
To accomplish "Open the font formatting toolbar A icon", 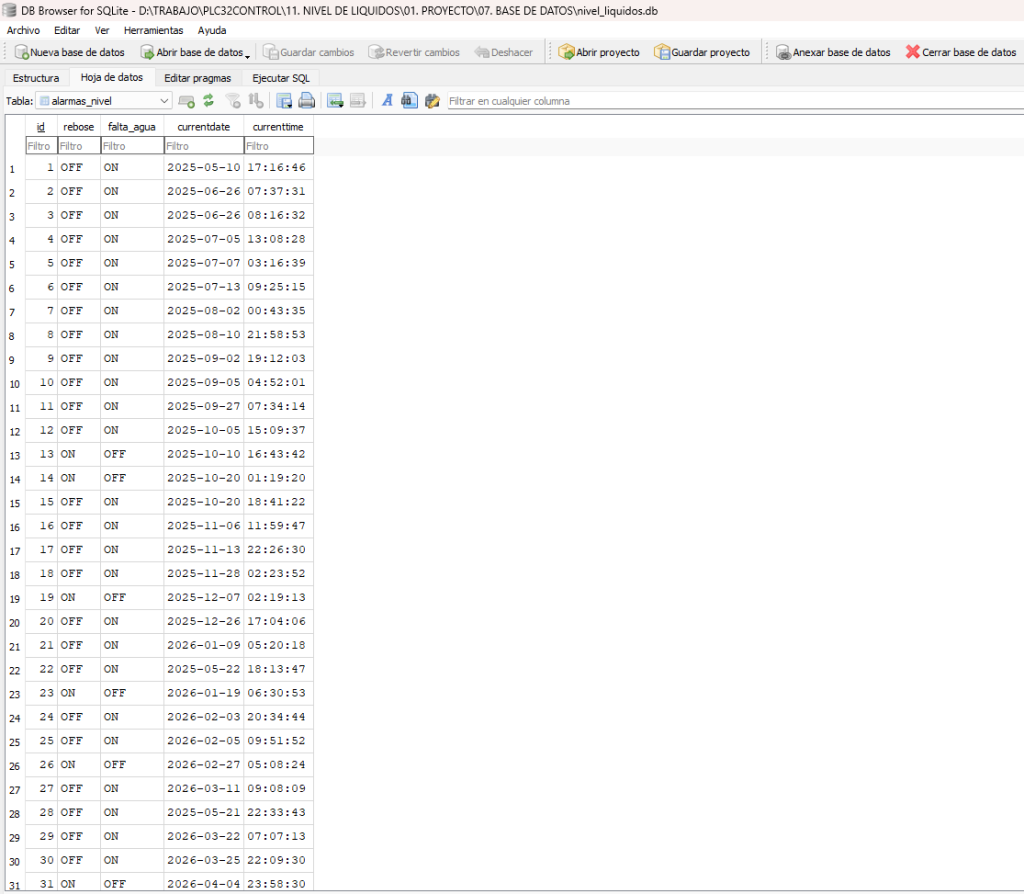I will (387, 101).
